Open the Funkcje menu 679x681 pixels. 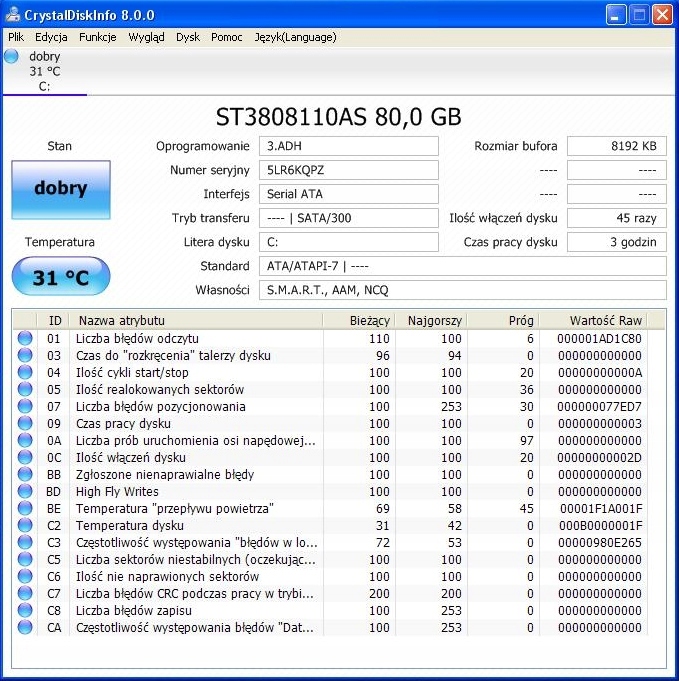coord(98,37)
